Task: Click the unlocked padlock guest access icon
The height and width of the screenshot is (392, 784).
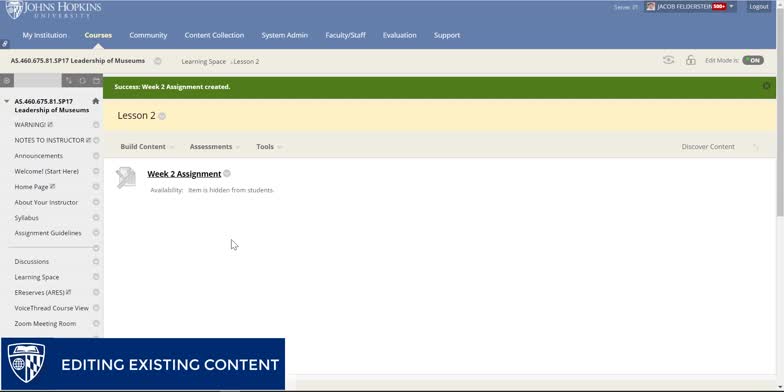Action: pos(690,60)
